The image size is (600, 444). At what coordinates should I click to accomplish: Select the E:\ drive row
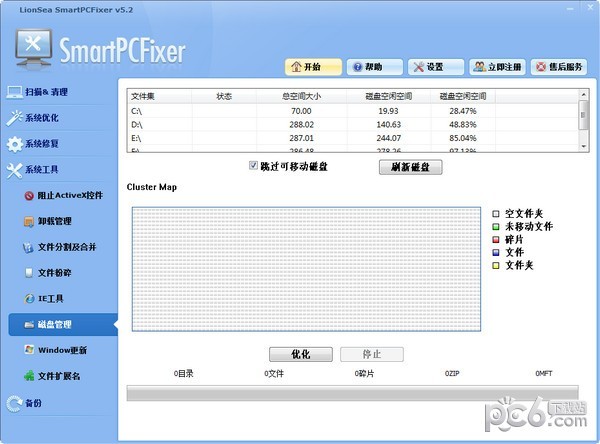point(353,138)
